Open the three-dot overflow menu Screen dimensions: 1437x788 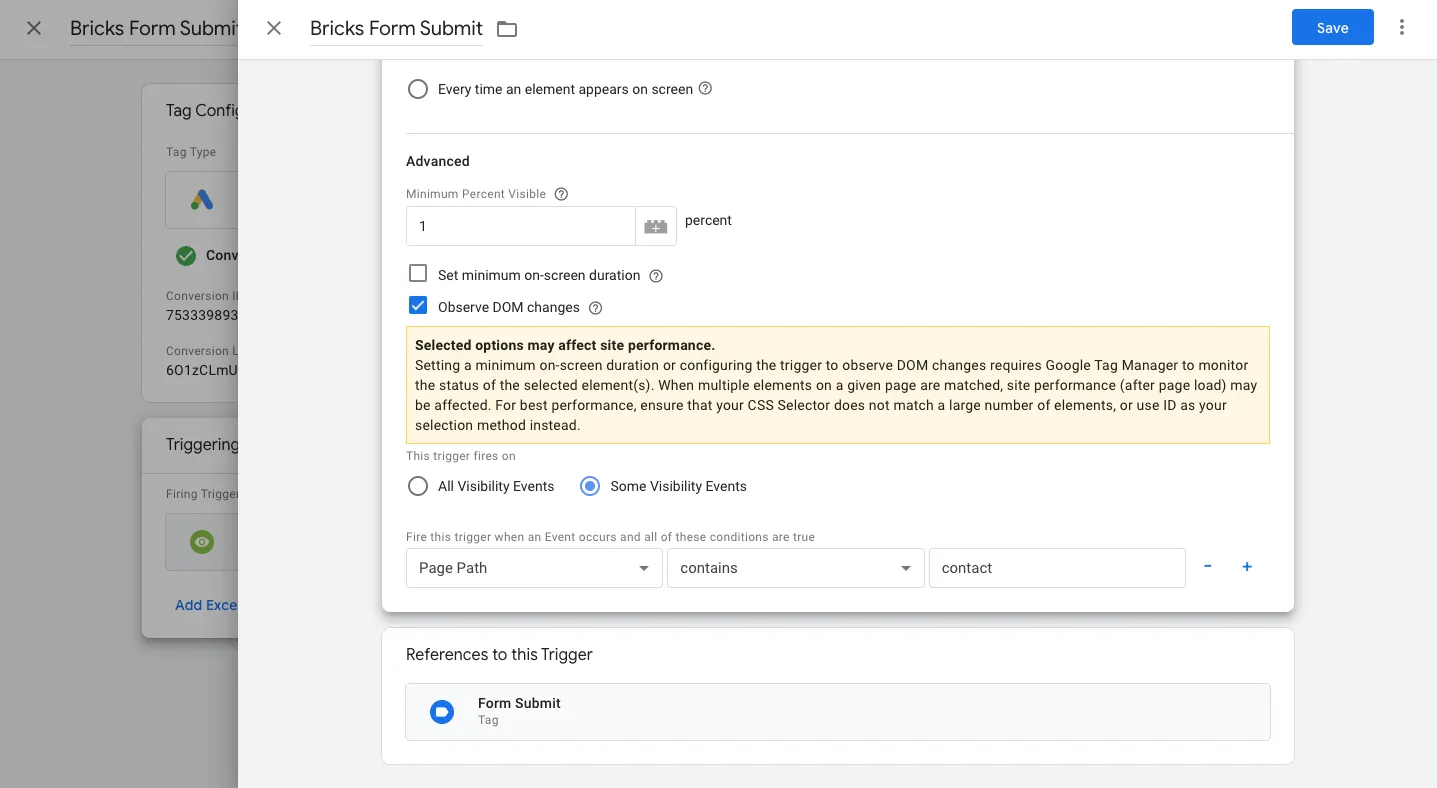pyautogui.click(x=1402, y=27)
